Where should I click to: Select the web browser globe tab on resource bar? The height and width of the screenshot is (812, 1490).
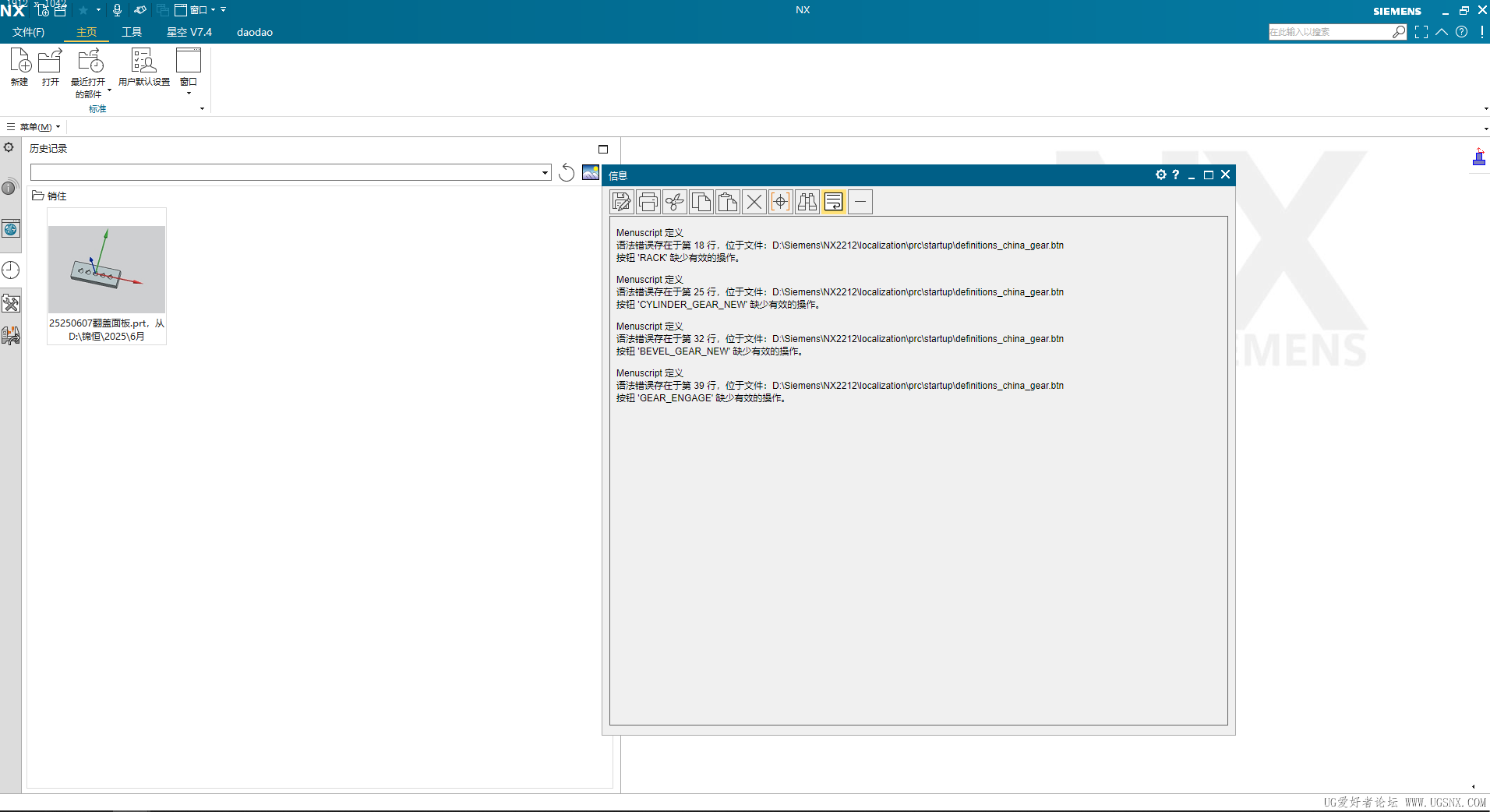11,229
